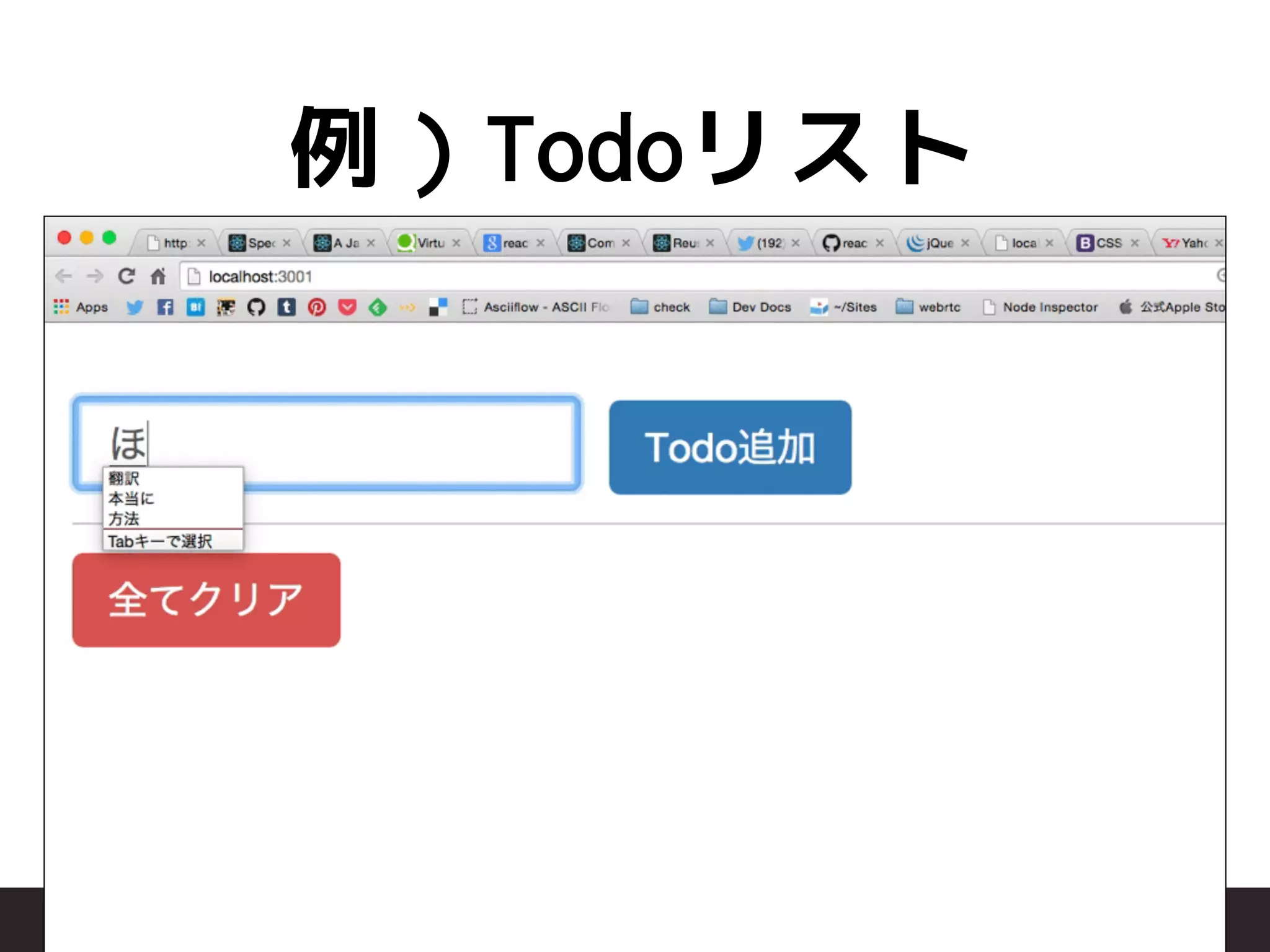Click the Apps grid shortcut
Screen dimensions: 1270x952
(x=81, y=307)
